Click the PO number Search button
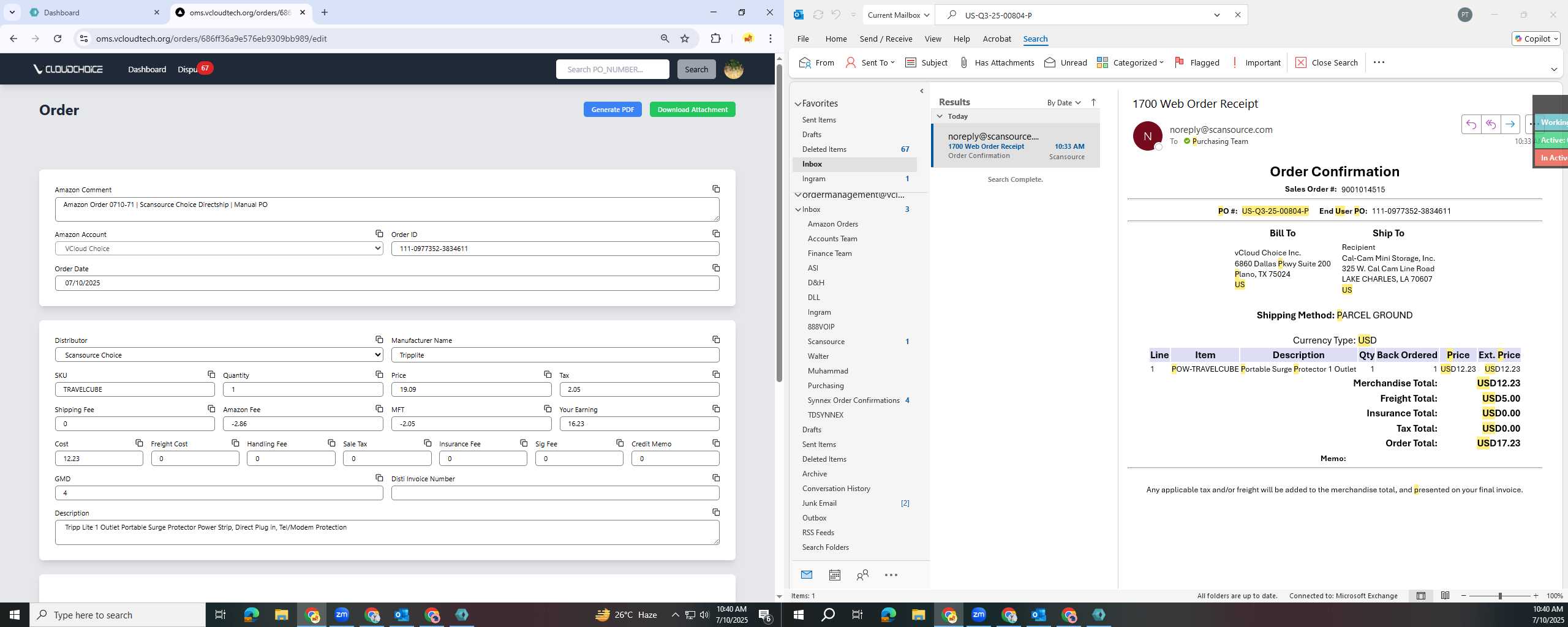The image size is (1568, 627). coord(696,69)
